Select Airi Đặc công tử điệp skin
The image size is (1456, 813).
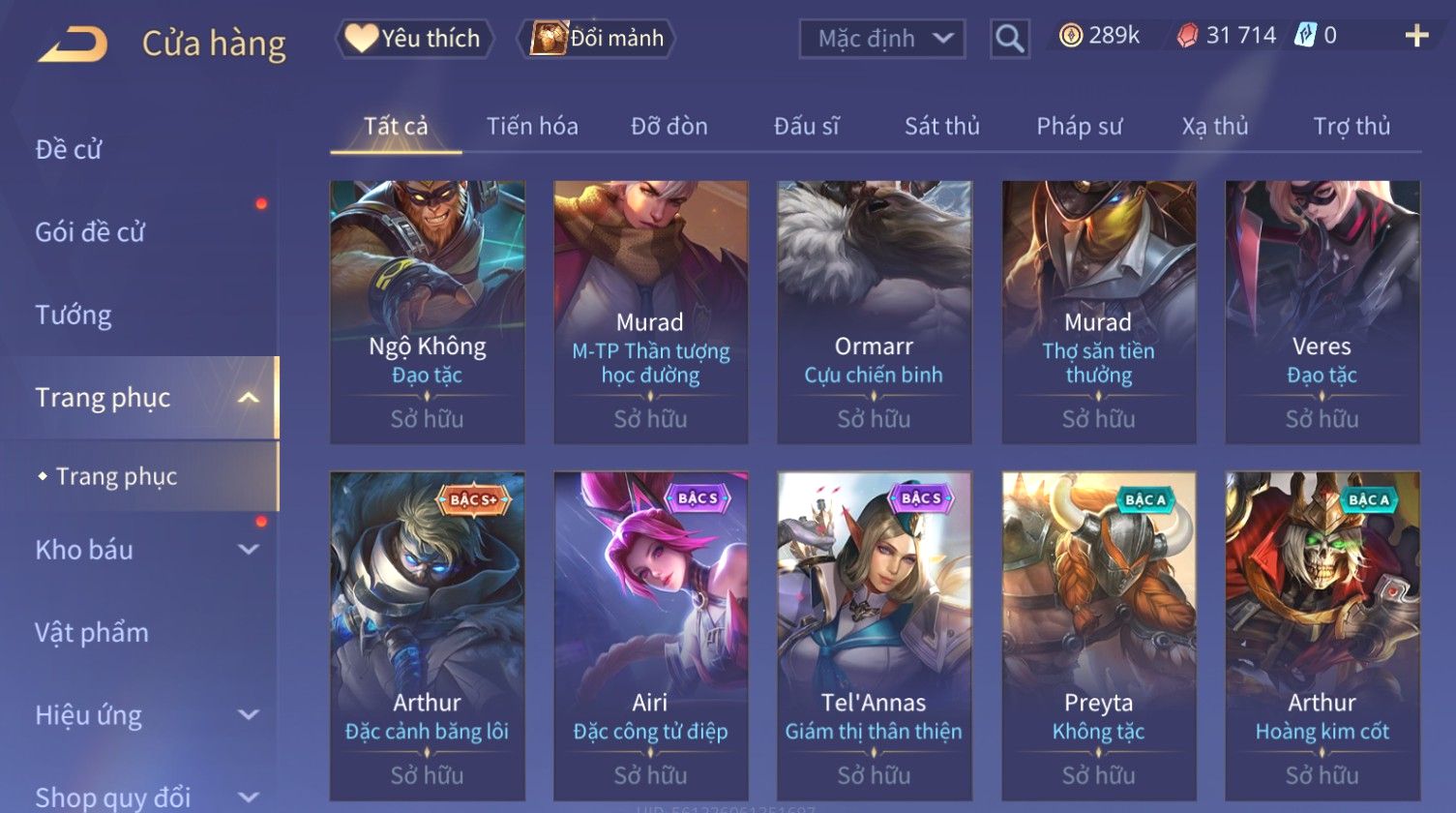coord(650,635)
